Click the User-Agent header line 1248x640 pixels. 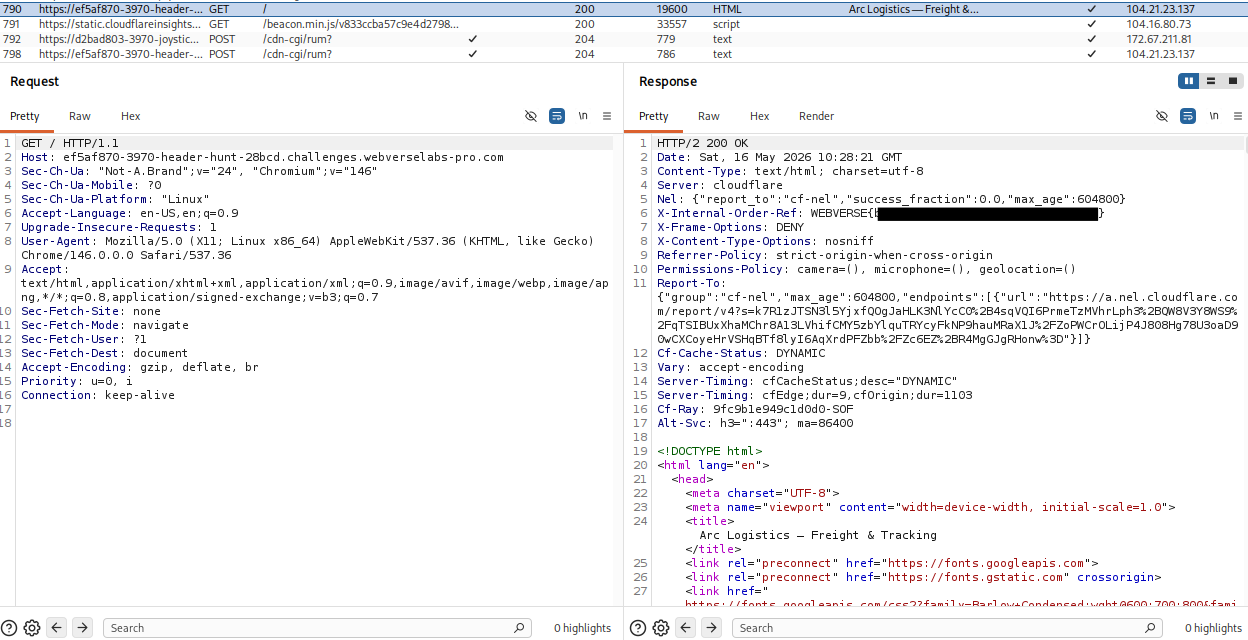308,248
